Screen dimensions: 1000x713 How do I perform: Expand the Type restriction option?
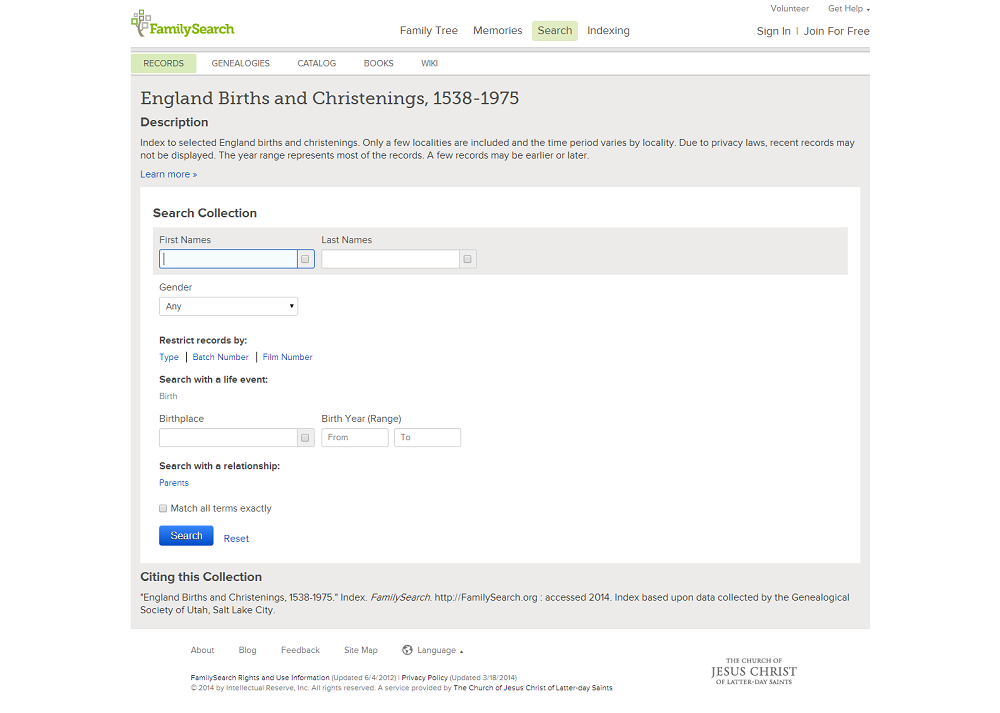click(169, 357)
